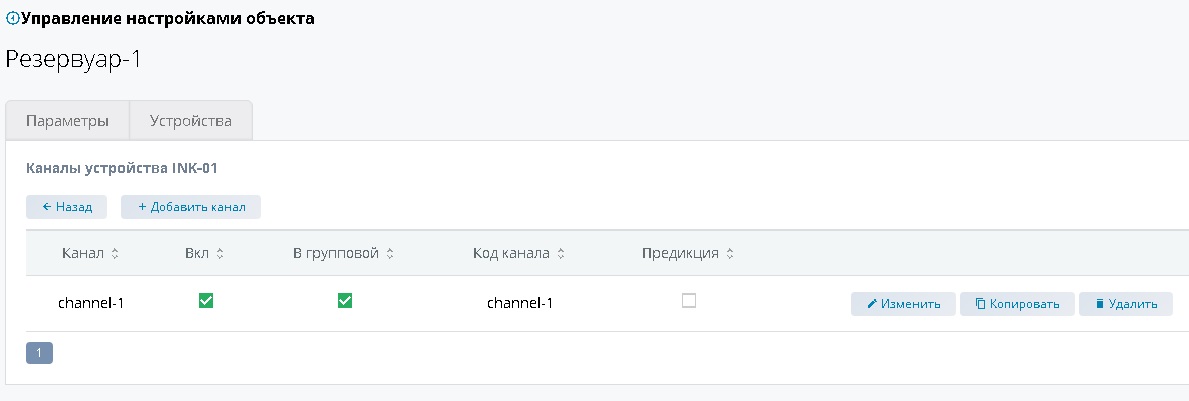1189x401 pixels.
Task: Go to pagination page 1
Action: click(x=39, y=353)
